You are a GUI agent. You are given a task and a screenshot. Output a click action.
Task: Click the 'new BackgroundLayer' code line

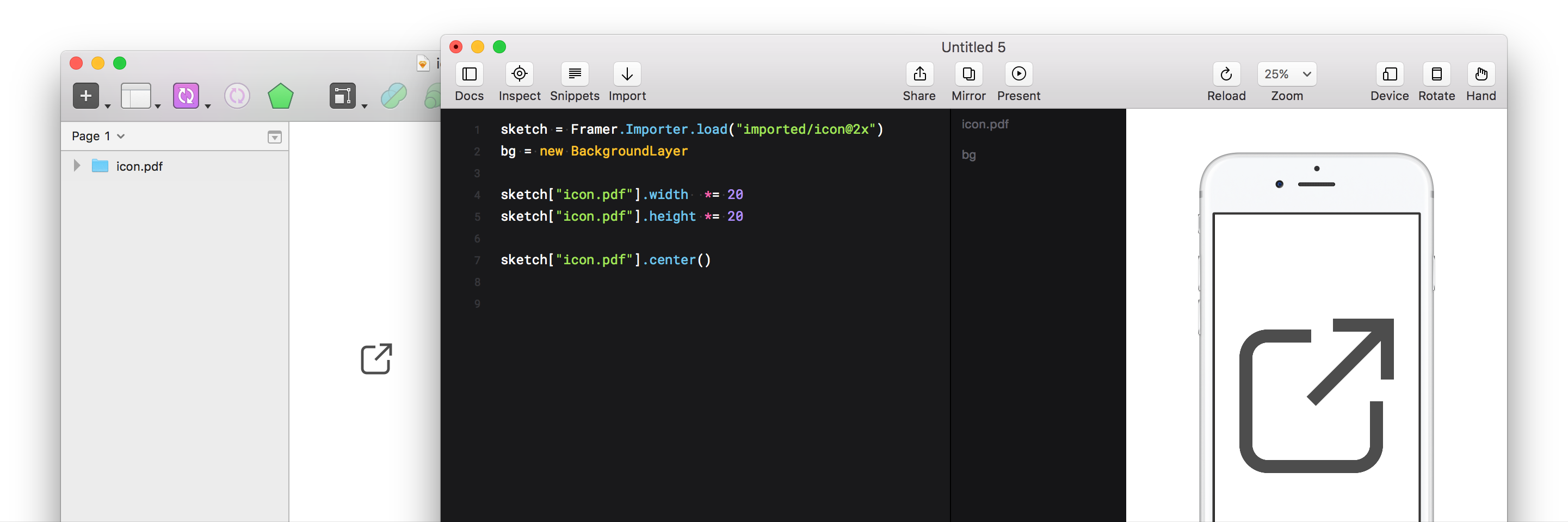click(x=594, y=151)
